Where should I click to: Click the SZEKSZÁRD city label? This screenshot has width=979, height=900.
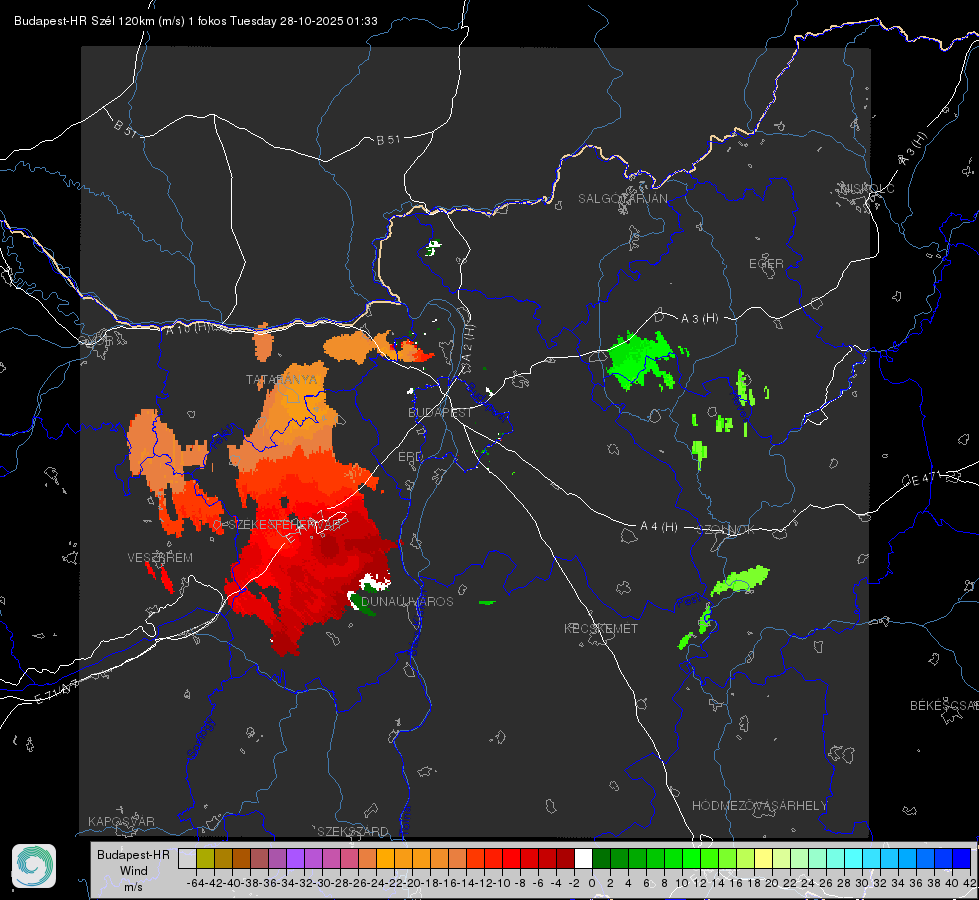pos(353,831)
